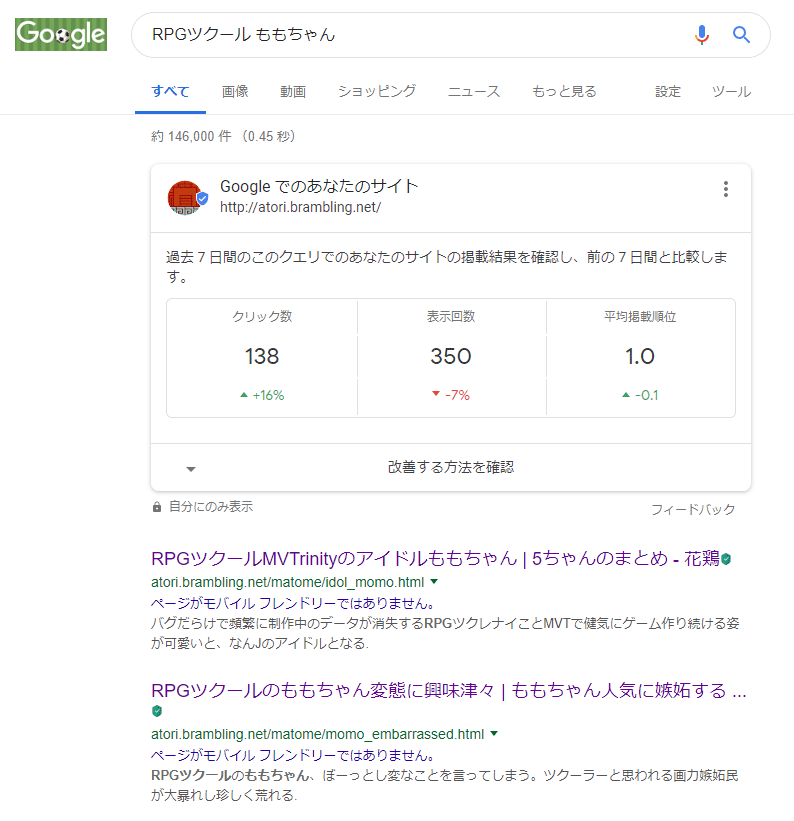Switch to the 画像 tab
Screen dimensions: 794x821
point(235,92)
